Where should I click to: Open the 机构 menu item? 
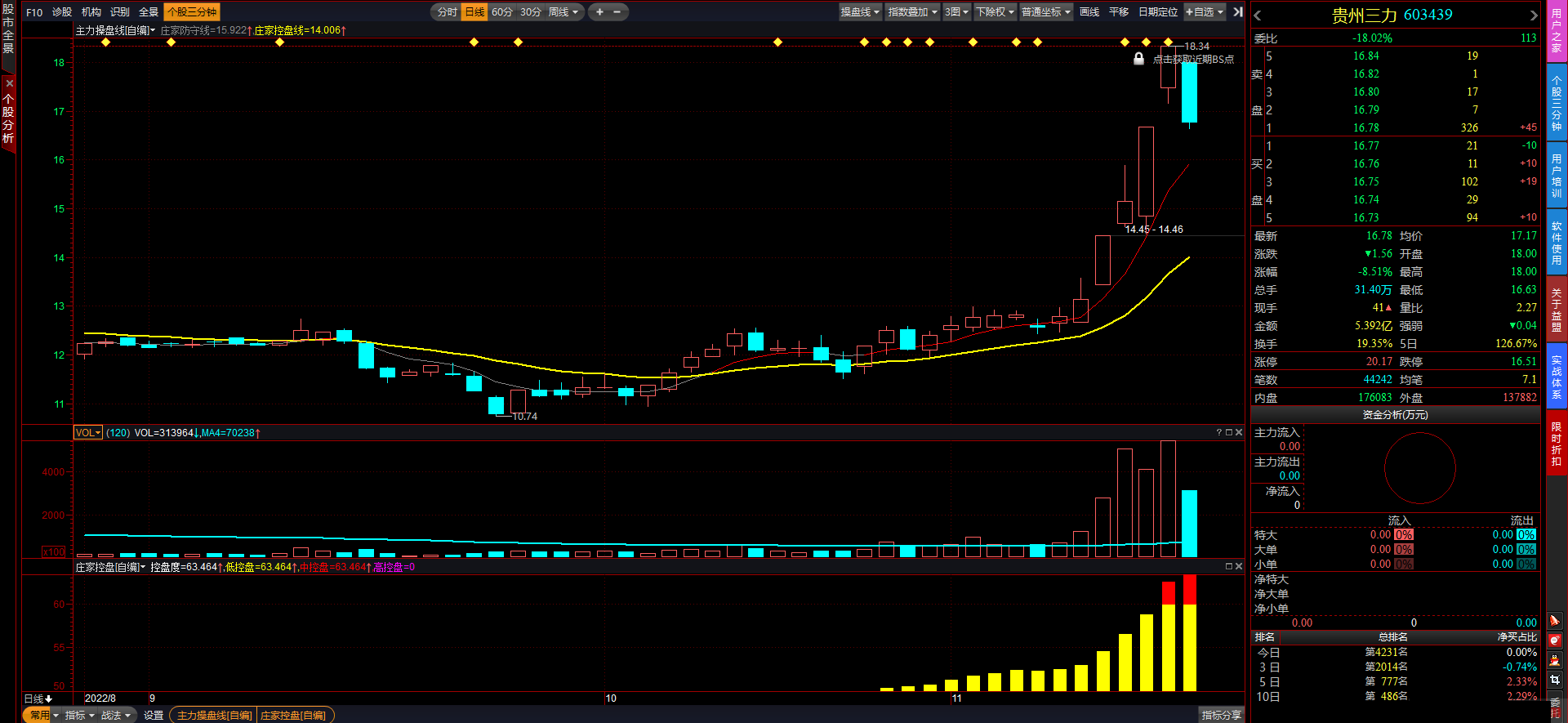[91, 12]
